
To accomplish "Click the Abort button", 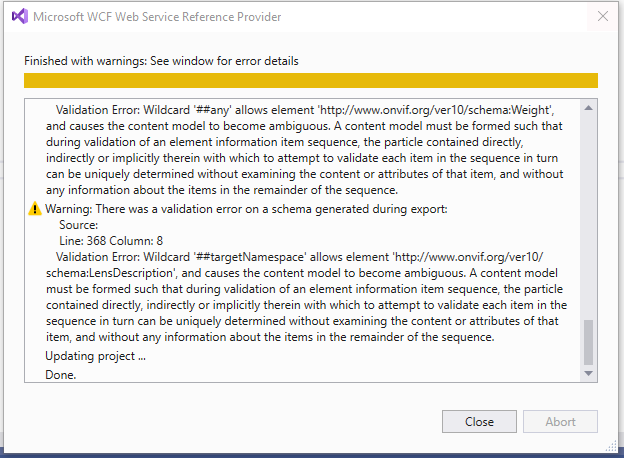I will [560, 421].
